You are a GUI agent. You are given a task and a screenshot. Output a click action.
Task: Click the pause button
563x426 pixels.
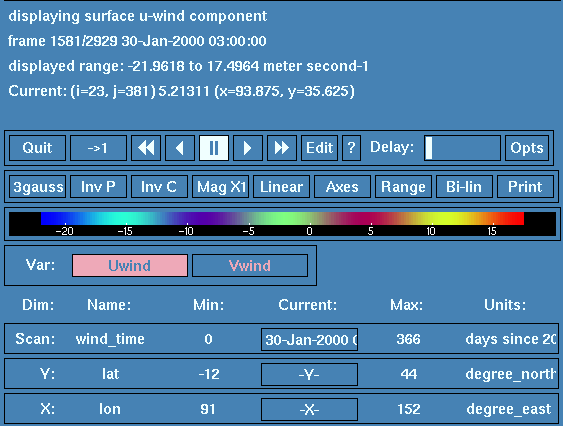214,148
